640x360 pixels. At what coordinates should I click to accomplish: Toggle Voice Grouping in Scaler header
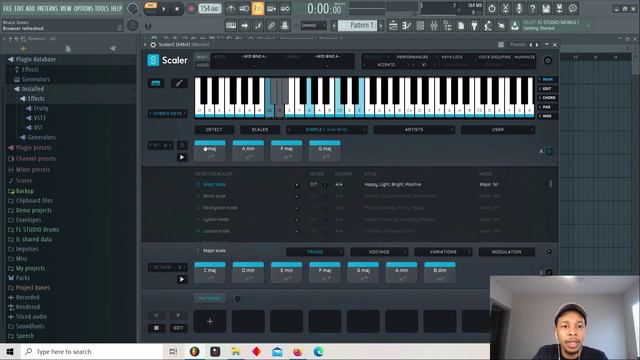coord(494,57)
